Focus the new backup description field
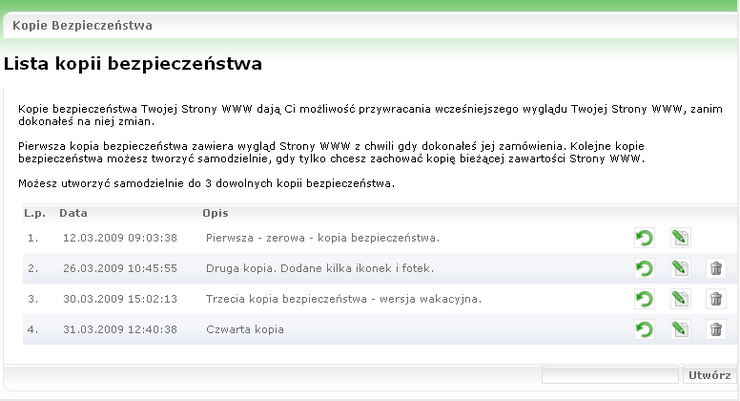Image resolution: width=740 pixels, height=401 pixels. click(610, 376)
